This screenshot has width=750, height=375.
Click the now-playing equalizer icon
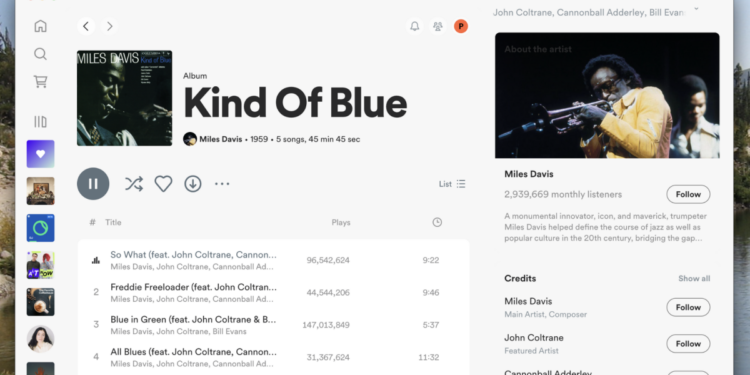click(96, 260)
